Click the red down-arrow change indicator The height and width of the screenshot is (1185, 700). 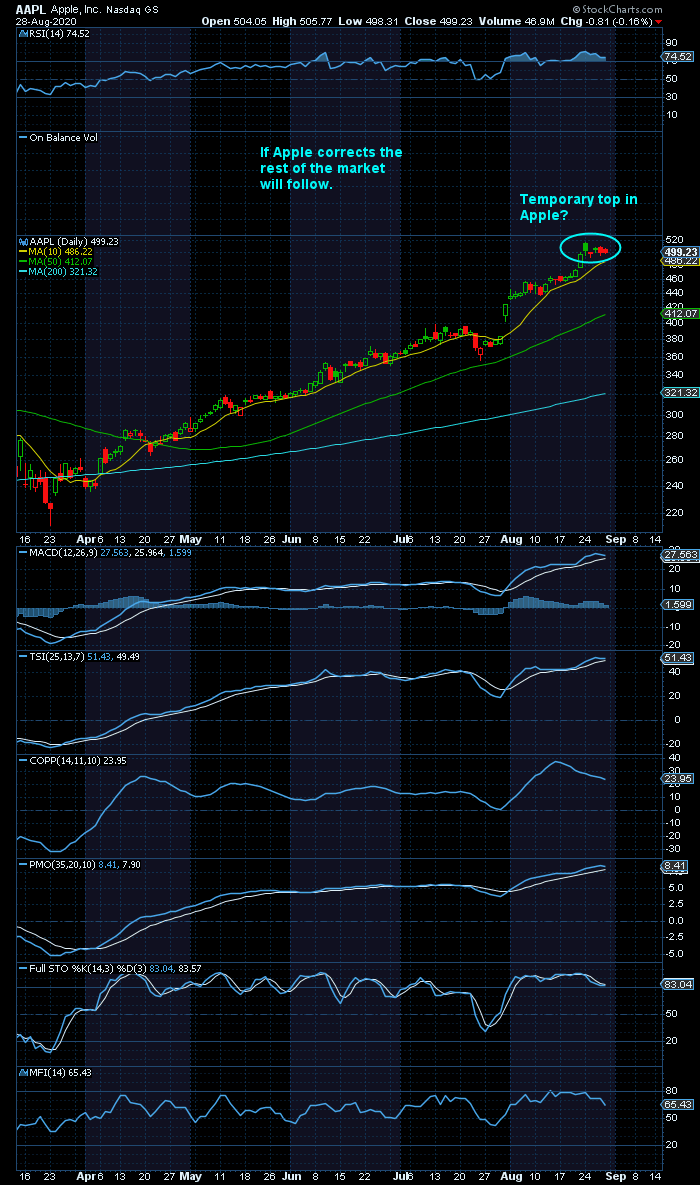point(658,22)
